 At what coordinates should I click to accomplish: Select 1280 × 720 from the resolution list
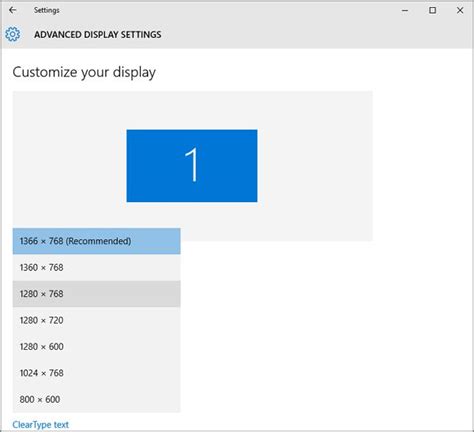[x=97, y=320]
